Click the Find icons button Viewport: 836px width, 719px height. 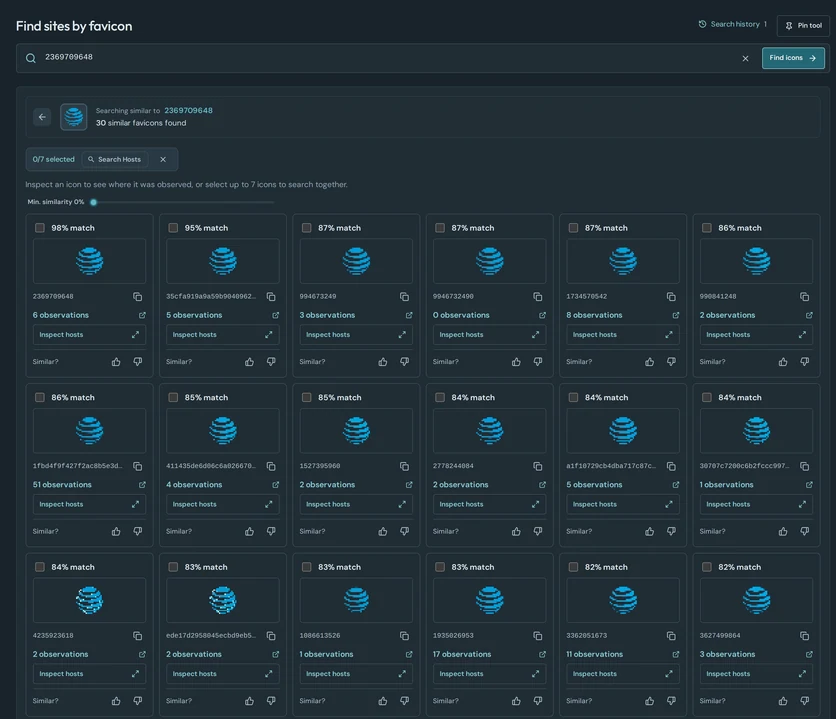coord(793,58)
